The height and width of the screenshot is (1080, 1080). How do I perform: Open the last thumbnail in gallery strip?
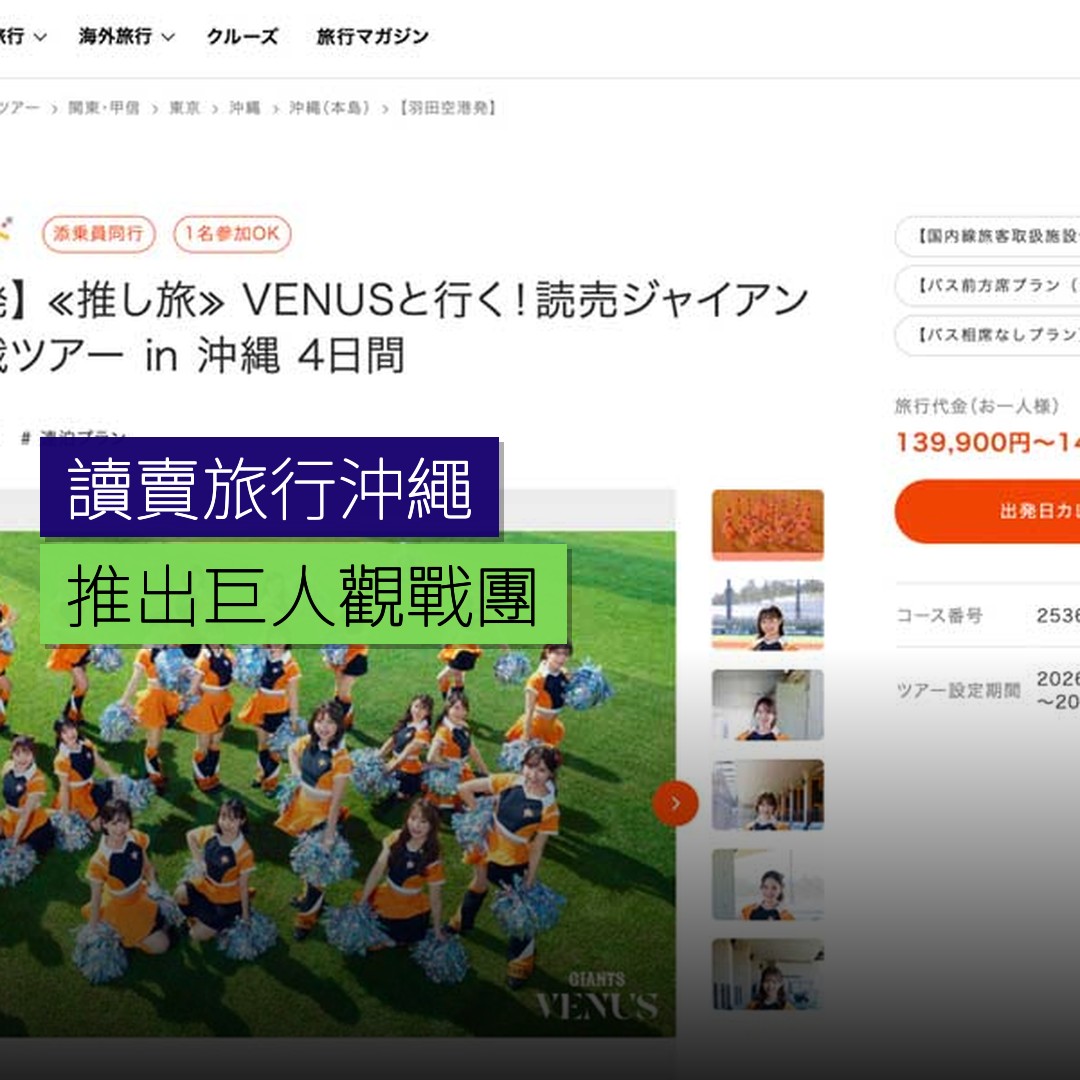tap(767, 973)
